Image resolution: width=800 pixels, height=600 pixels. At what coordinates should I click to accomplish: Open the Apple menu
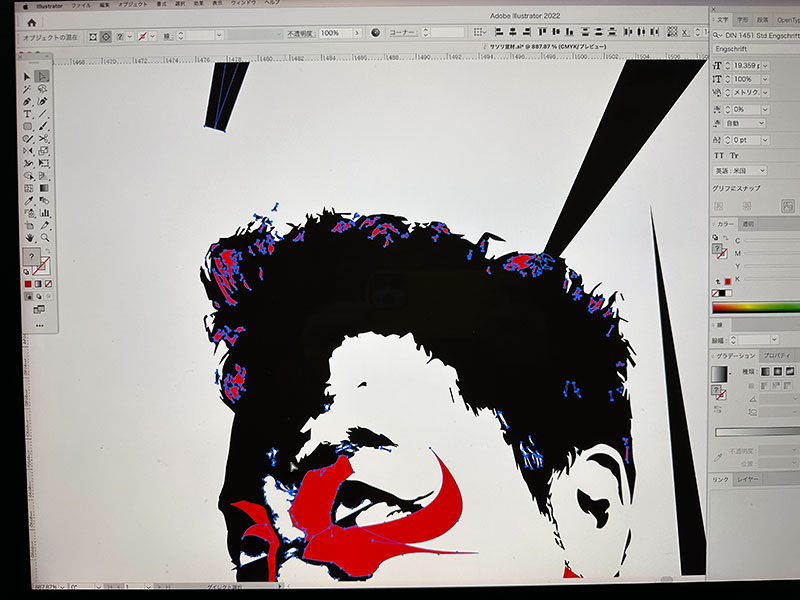(24, 7)
